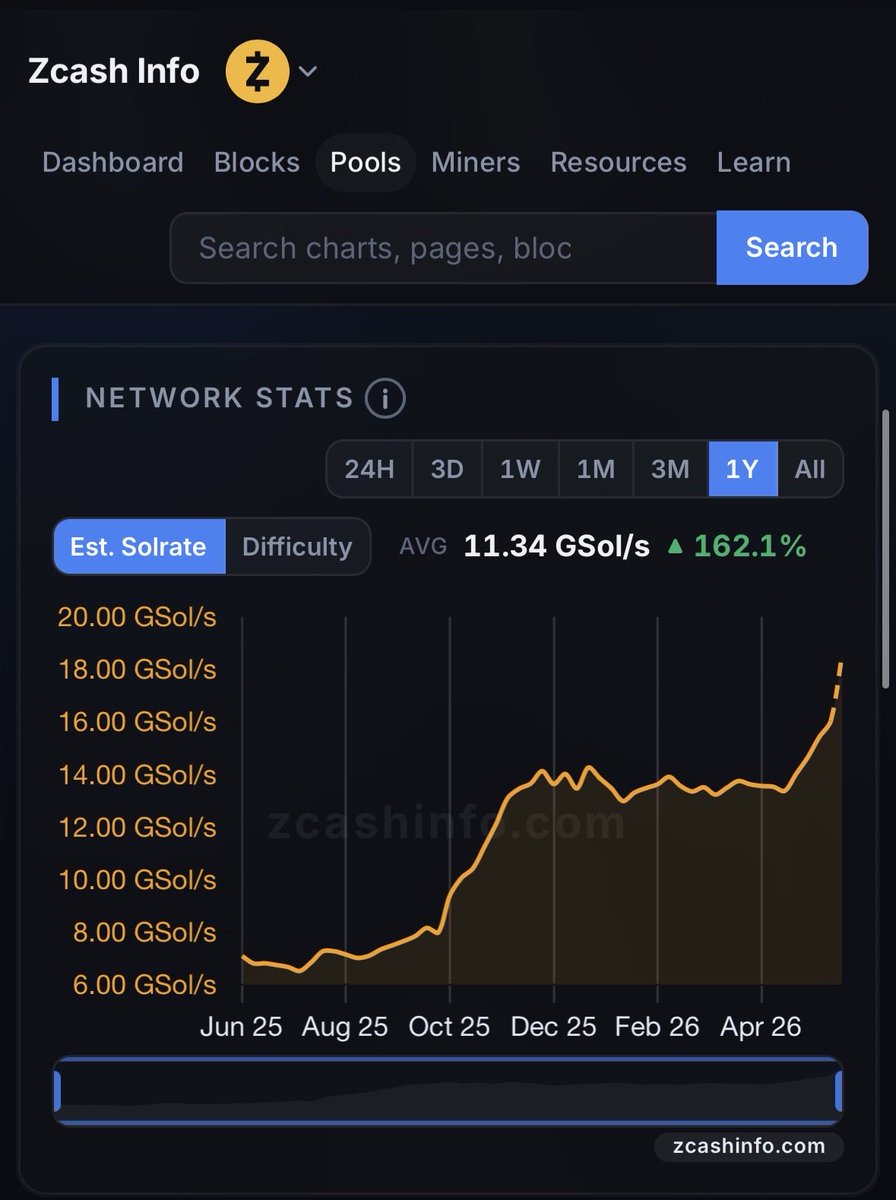Select the 1Y time range

743,469
